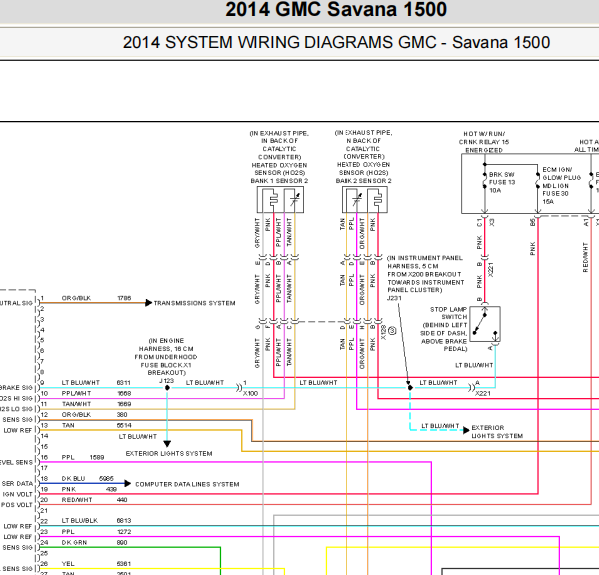Click the title "2014 GMC Savana 1500"
599x575 pixels.
pyautogui.click(x=336, y=9)
